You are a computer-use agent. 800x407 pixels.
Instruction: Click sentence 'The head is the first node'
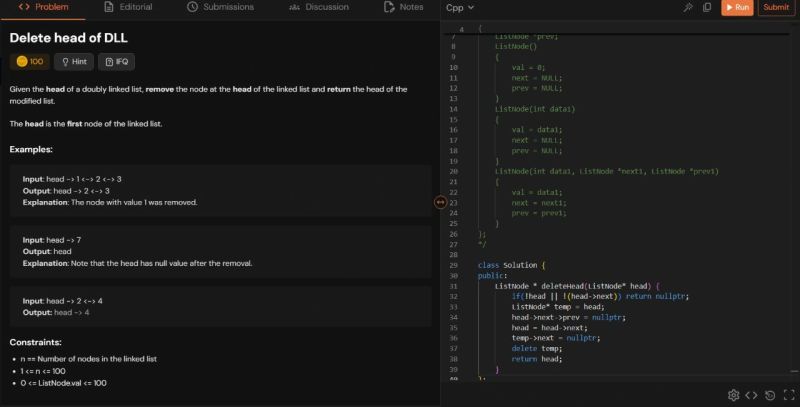pyautogui.click(x=86, y=123)
